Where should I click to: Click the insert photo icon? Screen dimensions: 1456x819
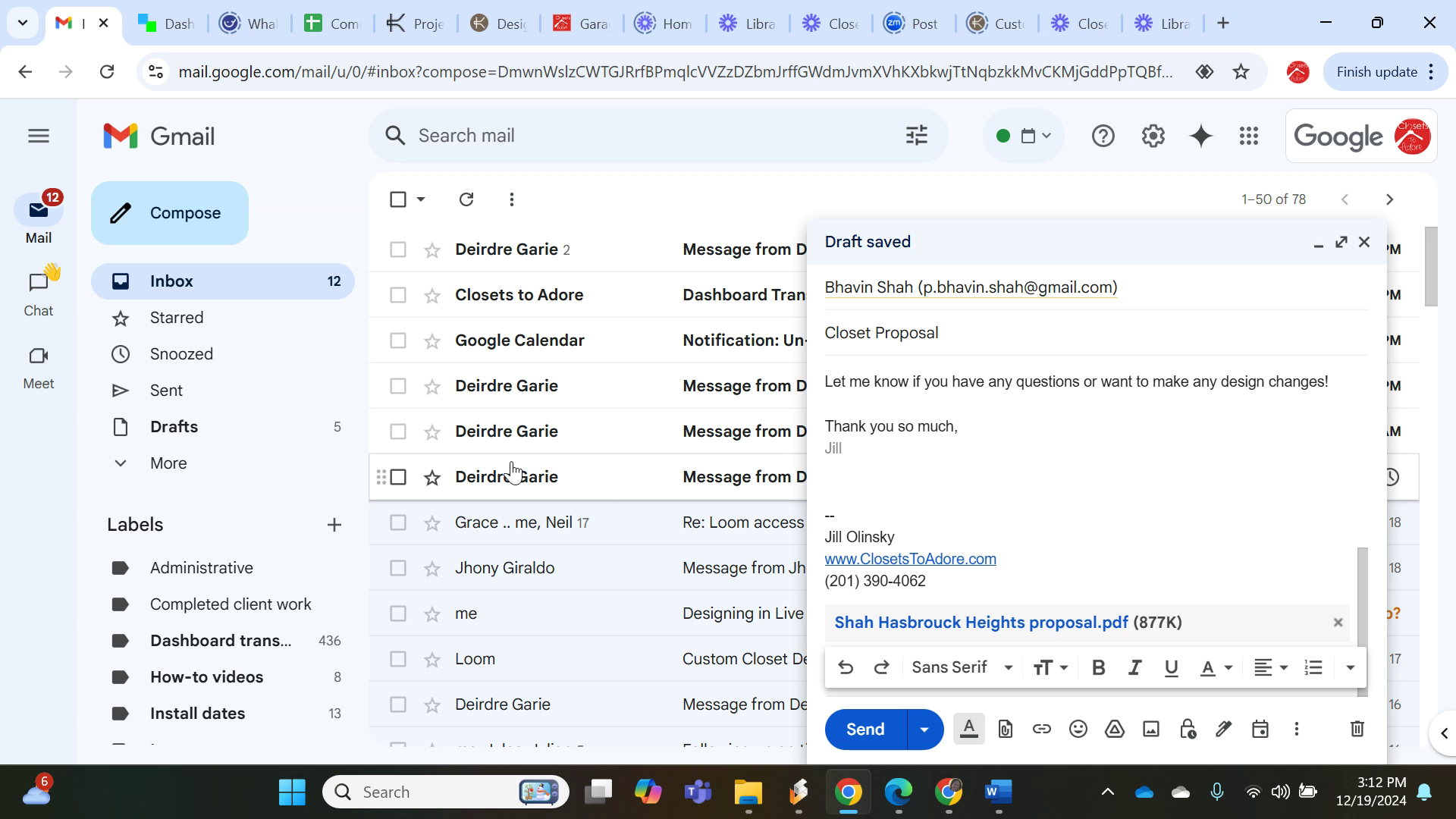pos(1150,730)
